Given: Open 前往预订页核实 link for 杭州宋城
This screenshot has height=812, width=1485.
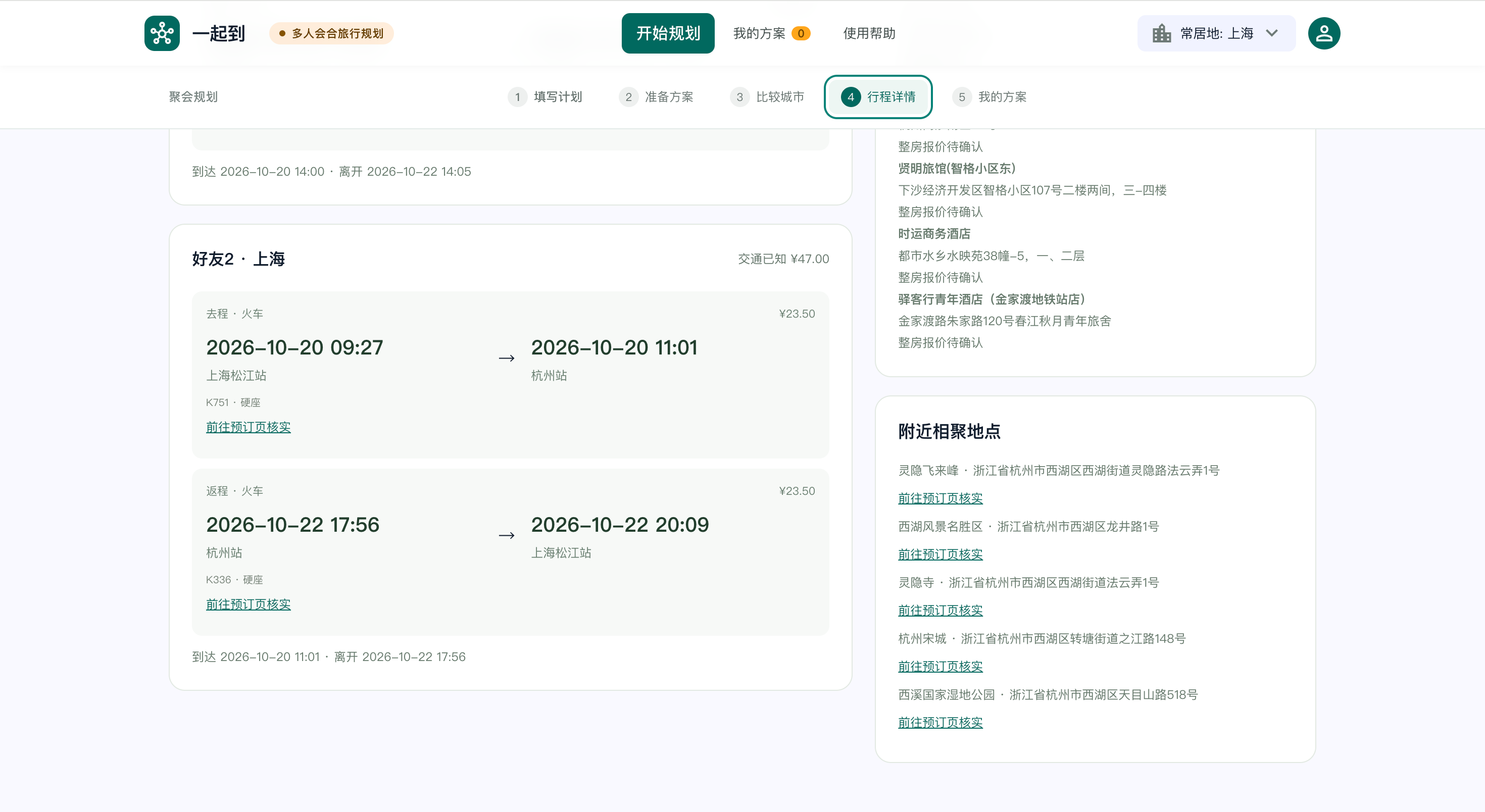Looking at the screenshot, I should click(940, 666).
